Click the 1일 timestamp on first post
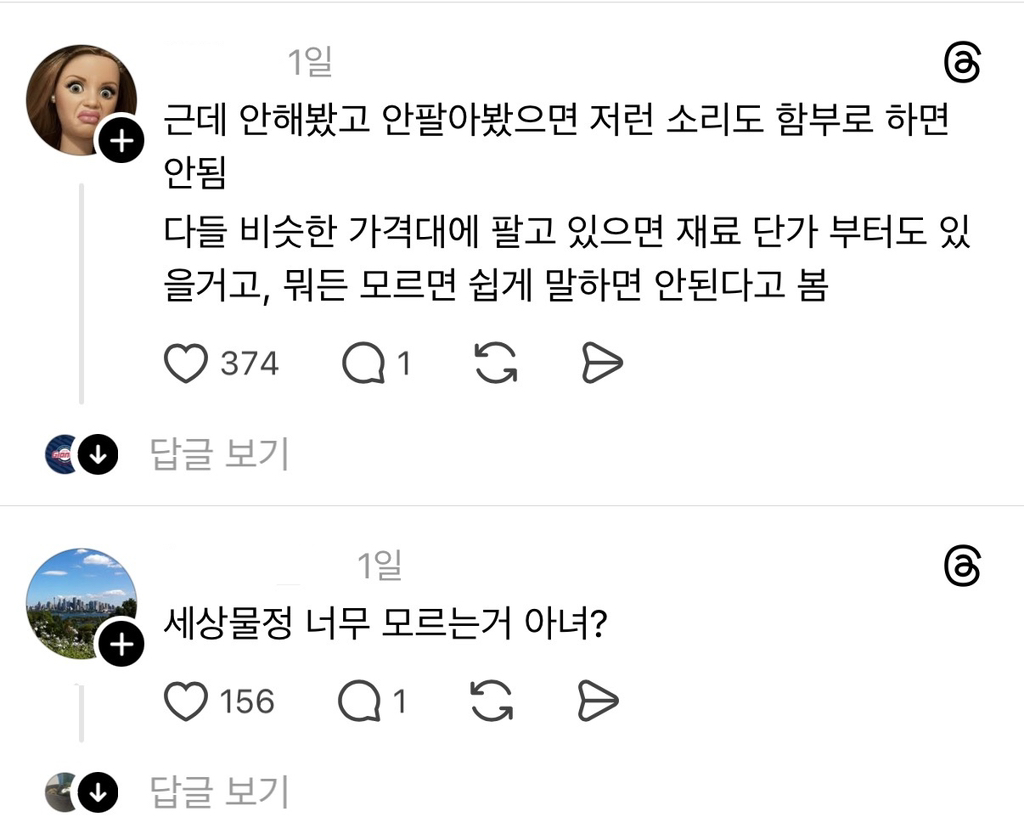The height and width of the screenshot is (834, 1024). pos(310,64)
